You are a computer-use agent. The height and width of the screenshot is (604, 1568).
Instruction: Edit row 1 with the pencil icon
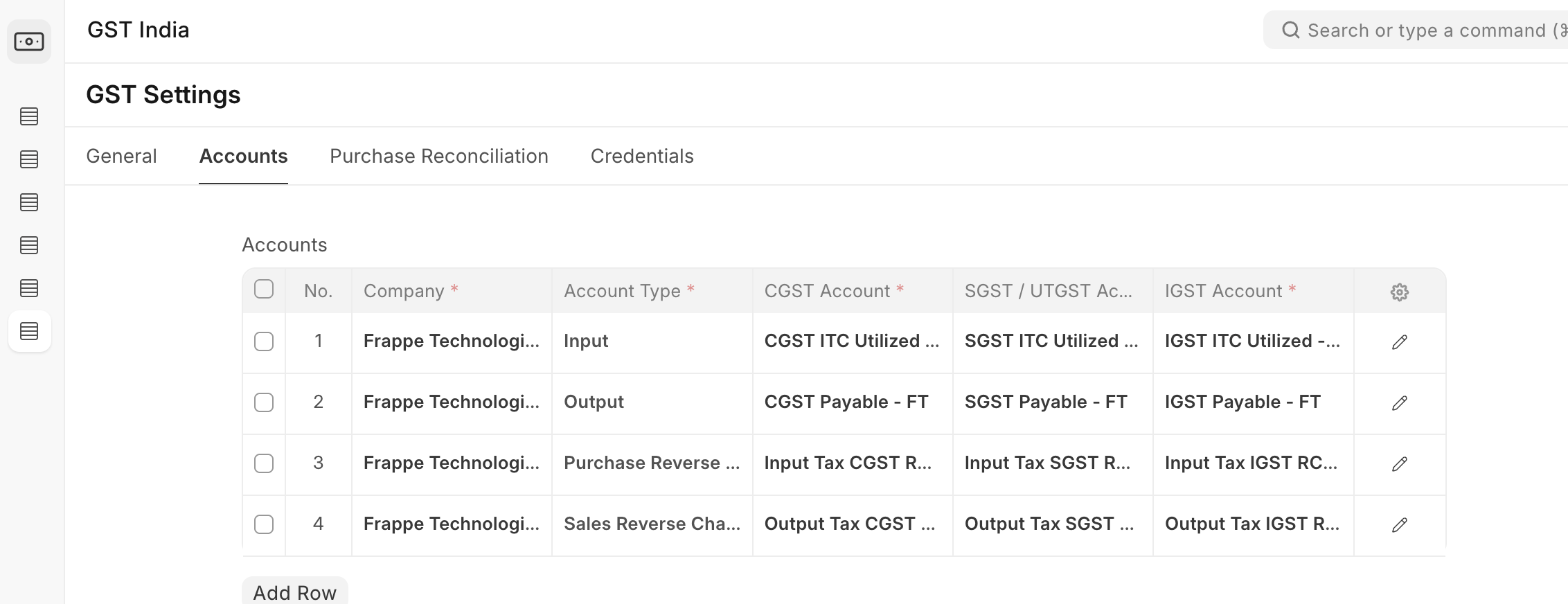point(1399,342)
